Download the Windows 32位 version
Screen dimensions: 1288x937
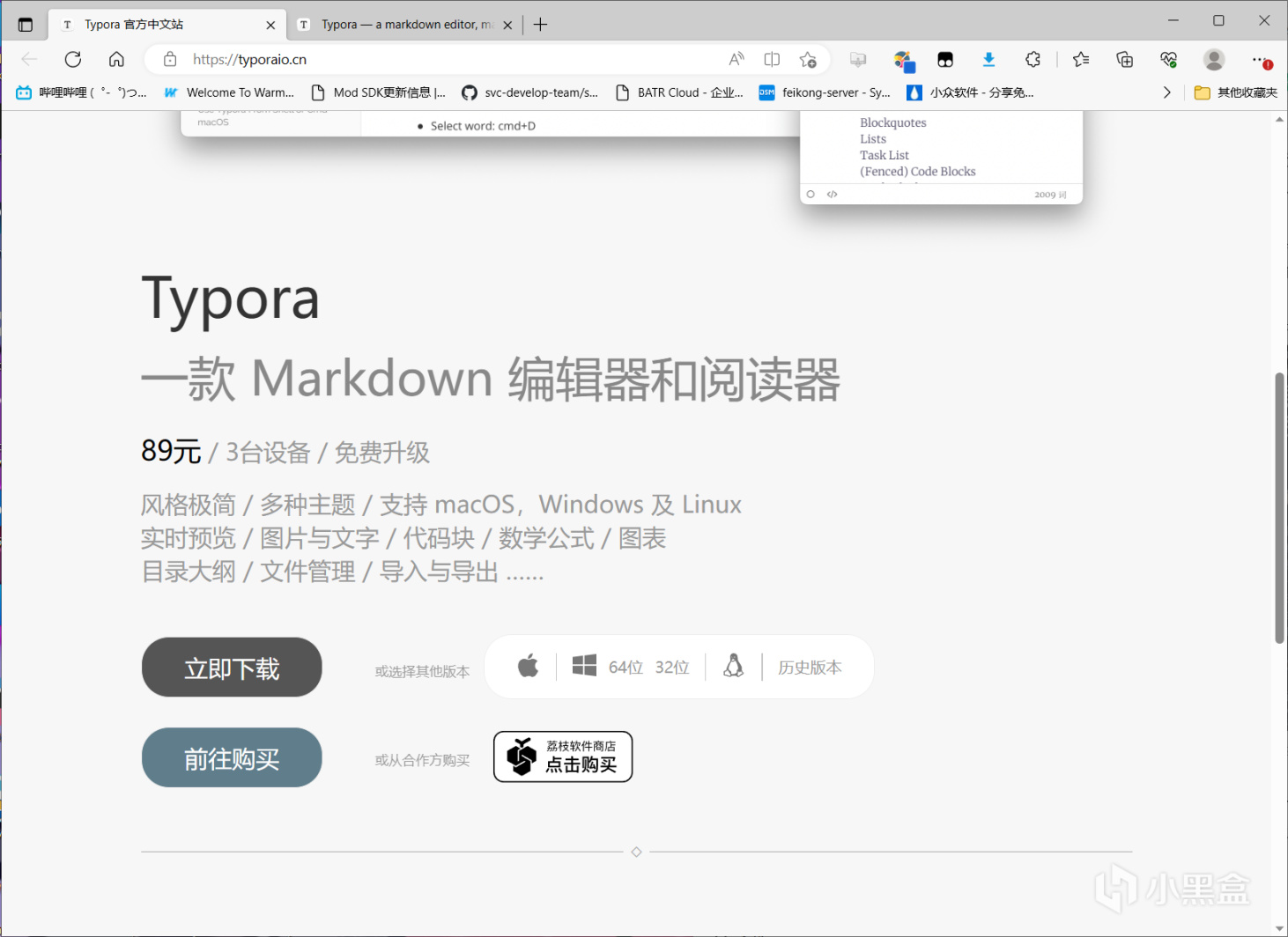click(672, 668)
